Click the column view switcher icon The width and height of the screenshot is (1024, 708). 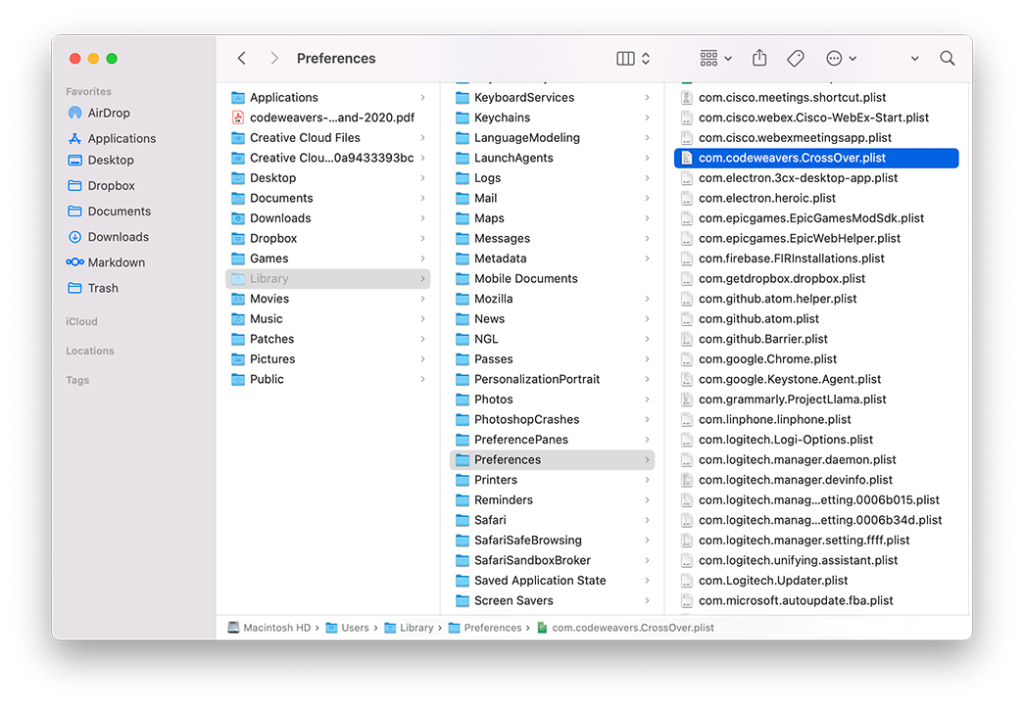633,59
